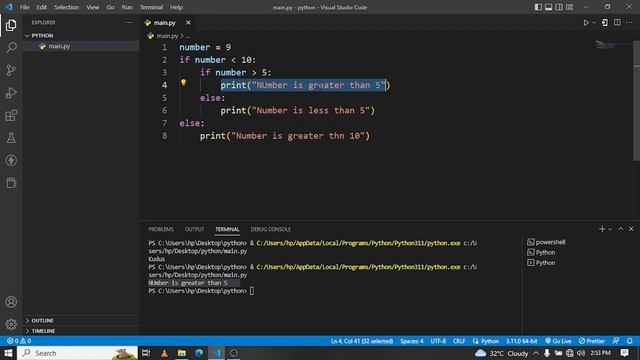Viewport: 640px width, 360px height.
Task: Toggle the primary side bar layout icon
Action: (538, 7)
